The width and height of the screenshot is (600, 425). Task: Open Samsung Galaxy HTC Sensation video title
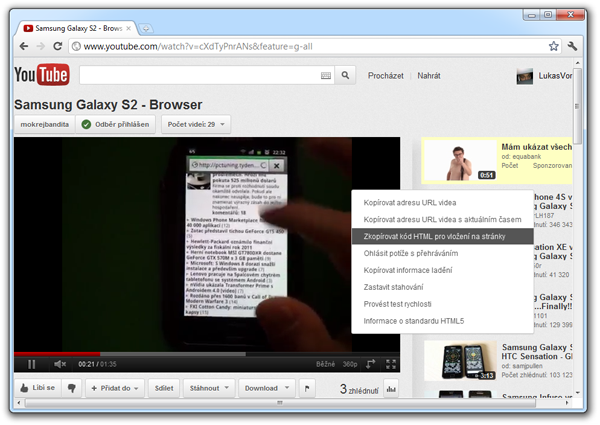pos(537,352)
